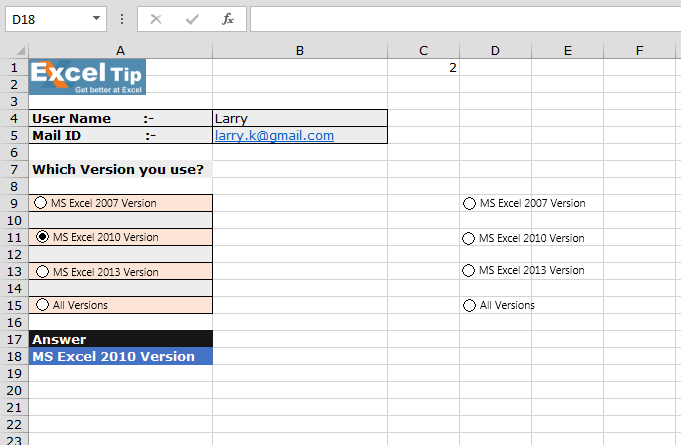
Task: Click cell with name Larry
Action: point(300,119)
